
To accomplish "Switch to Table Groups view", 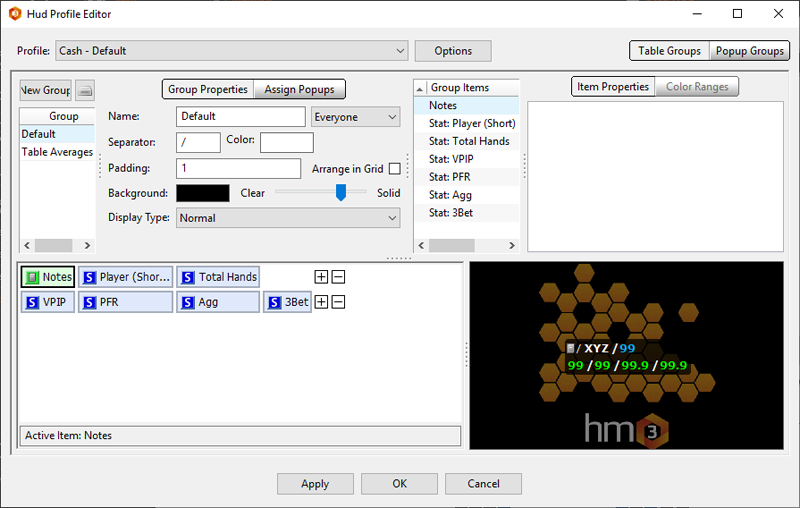I will (x=669, y=51).
